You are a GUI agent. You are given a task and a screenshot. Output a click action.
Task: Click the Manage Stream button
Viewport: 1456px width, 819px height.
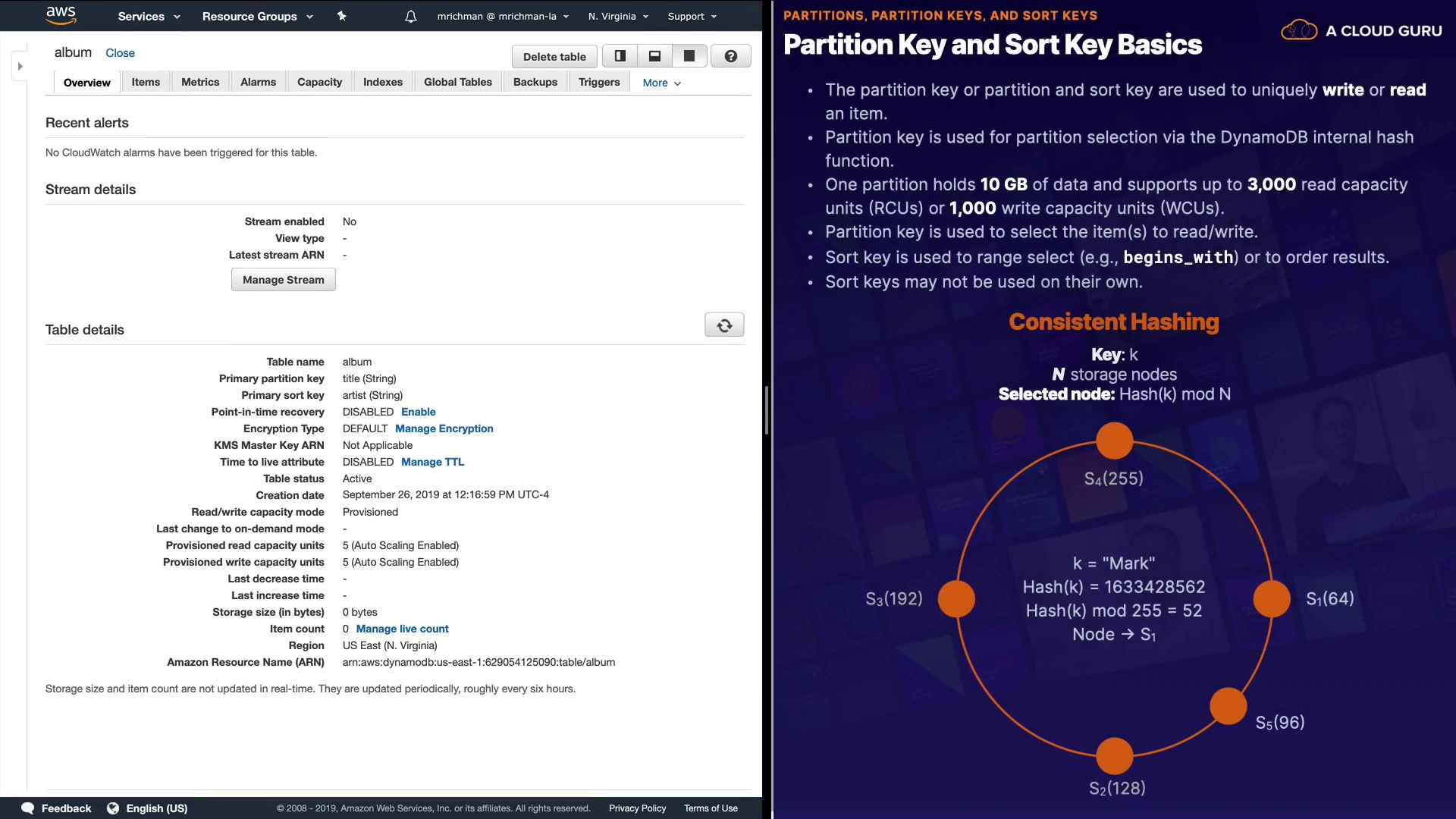[283, 280]
